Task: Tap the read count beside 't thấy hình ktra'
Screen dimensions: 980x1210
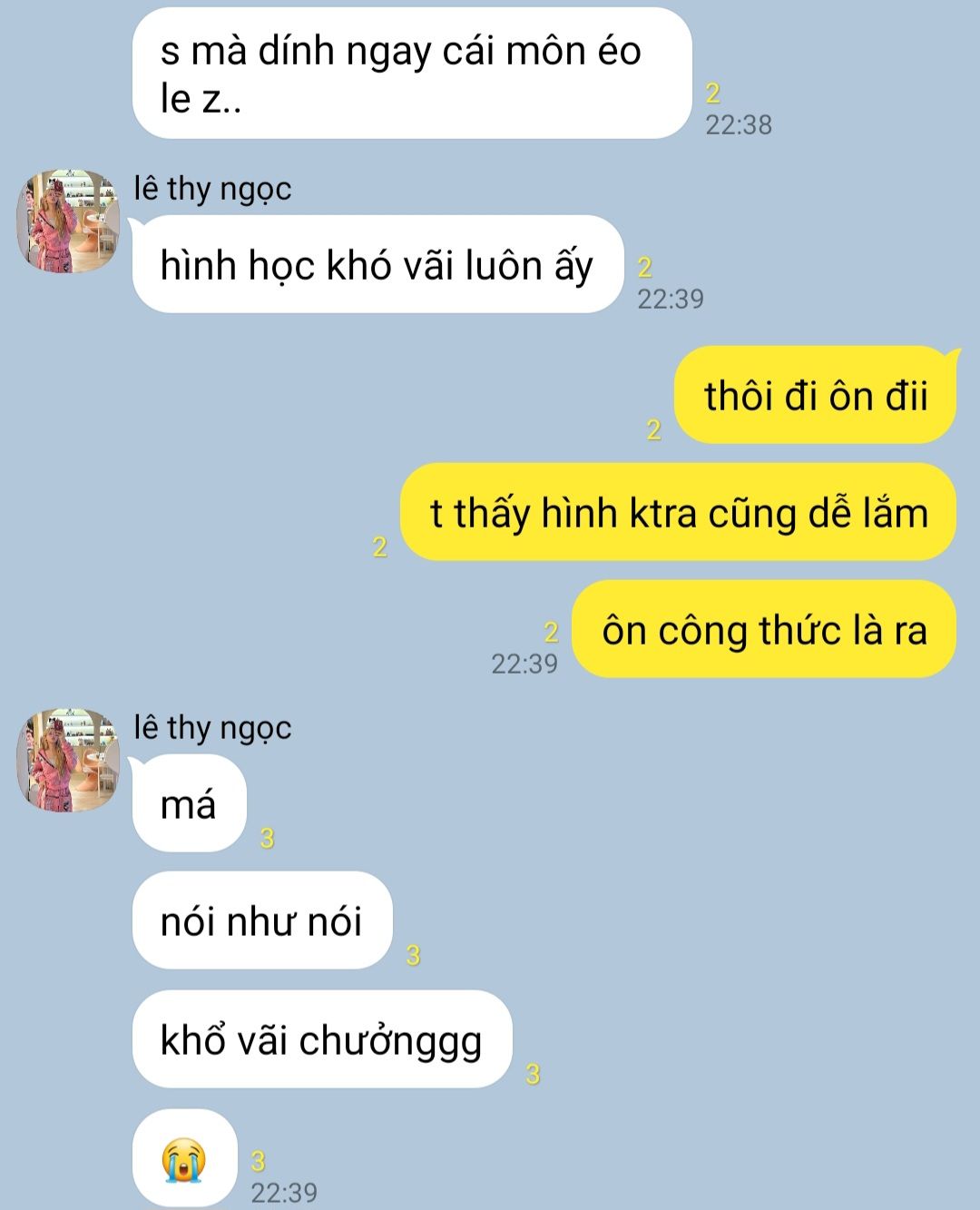Action: [379, 546]
